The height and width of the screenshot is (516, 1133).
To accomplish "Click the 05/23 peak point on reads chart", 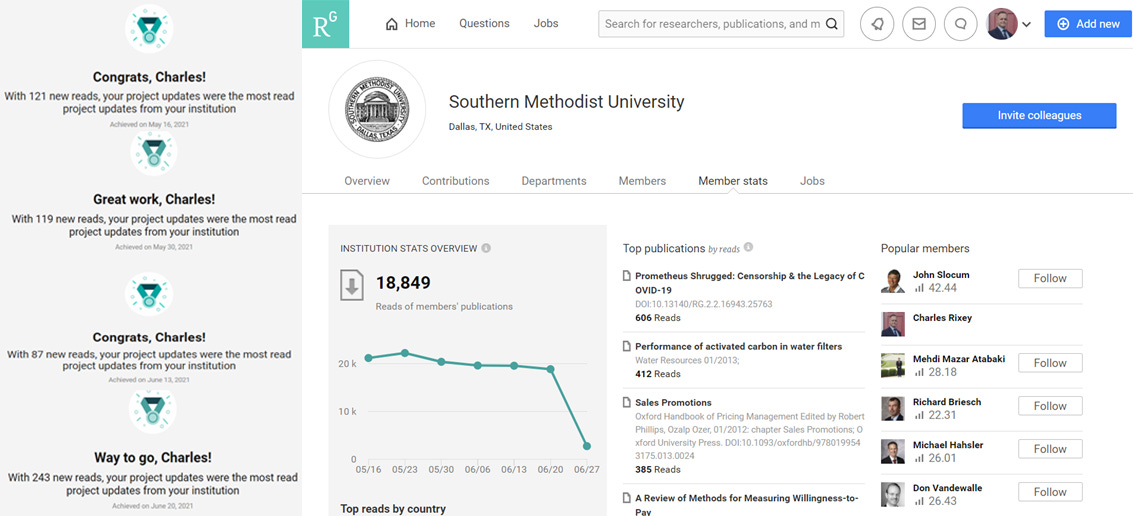I will click(405, 353).
